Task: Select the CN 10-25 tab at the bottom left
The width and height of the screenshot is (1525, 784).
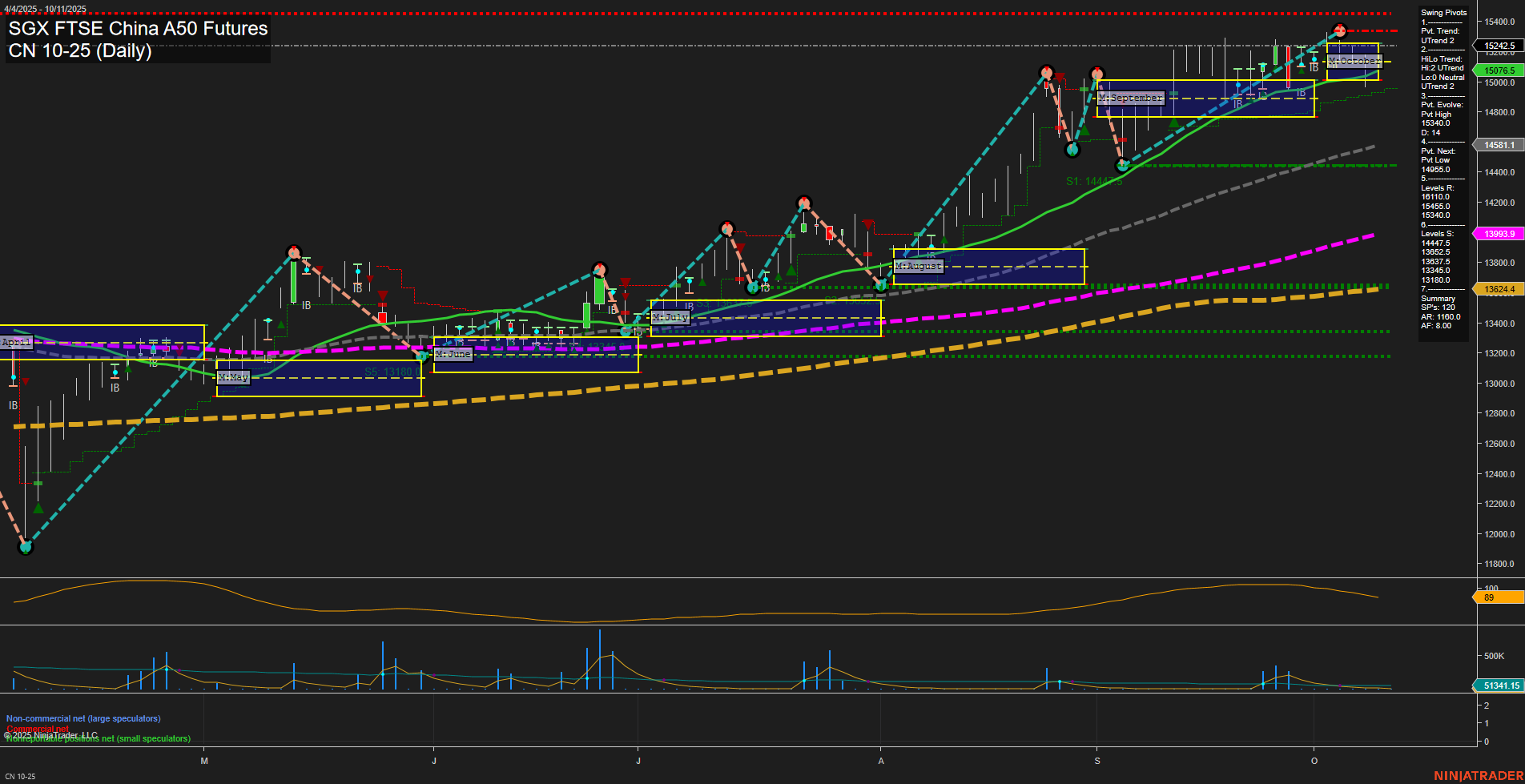Action: (x=19, y=775)
